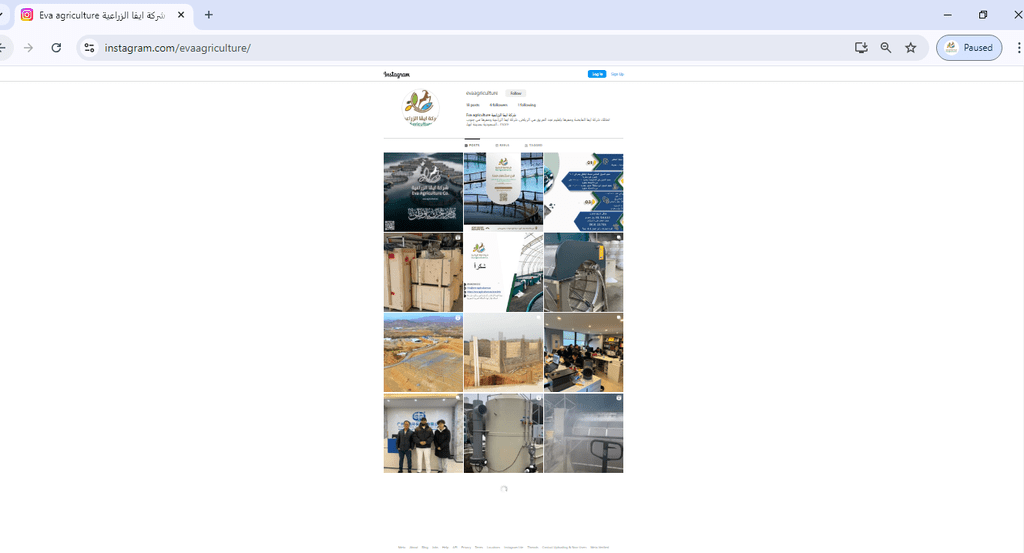Open the zoom magnifier in address bar

[886, 48]
